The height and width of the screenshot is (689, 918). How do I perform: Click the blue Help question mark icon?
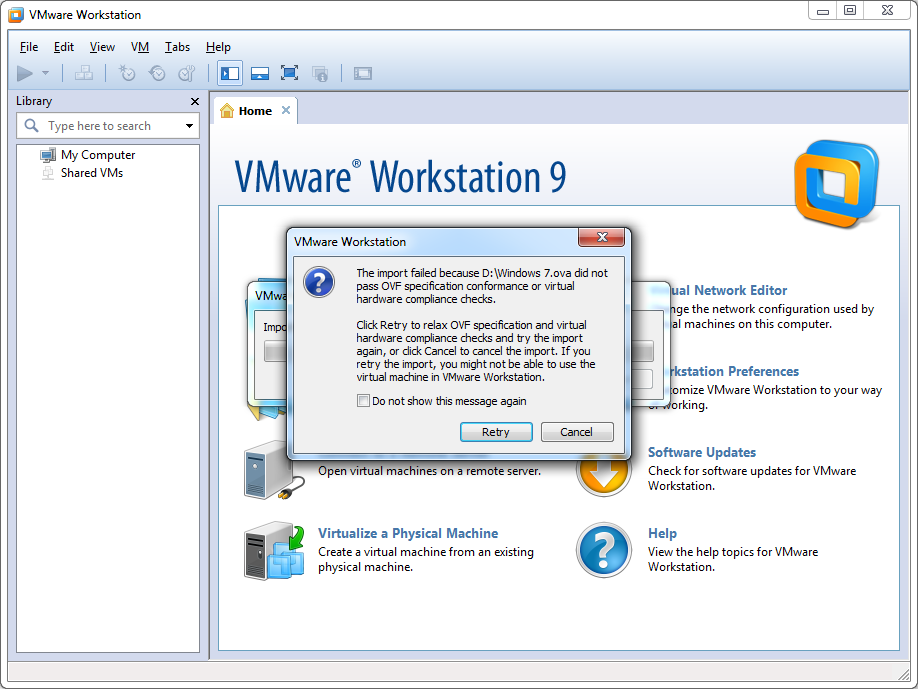click(x=604, y=550)
